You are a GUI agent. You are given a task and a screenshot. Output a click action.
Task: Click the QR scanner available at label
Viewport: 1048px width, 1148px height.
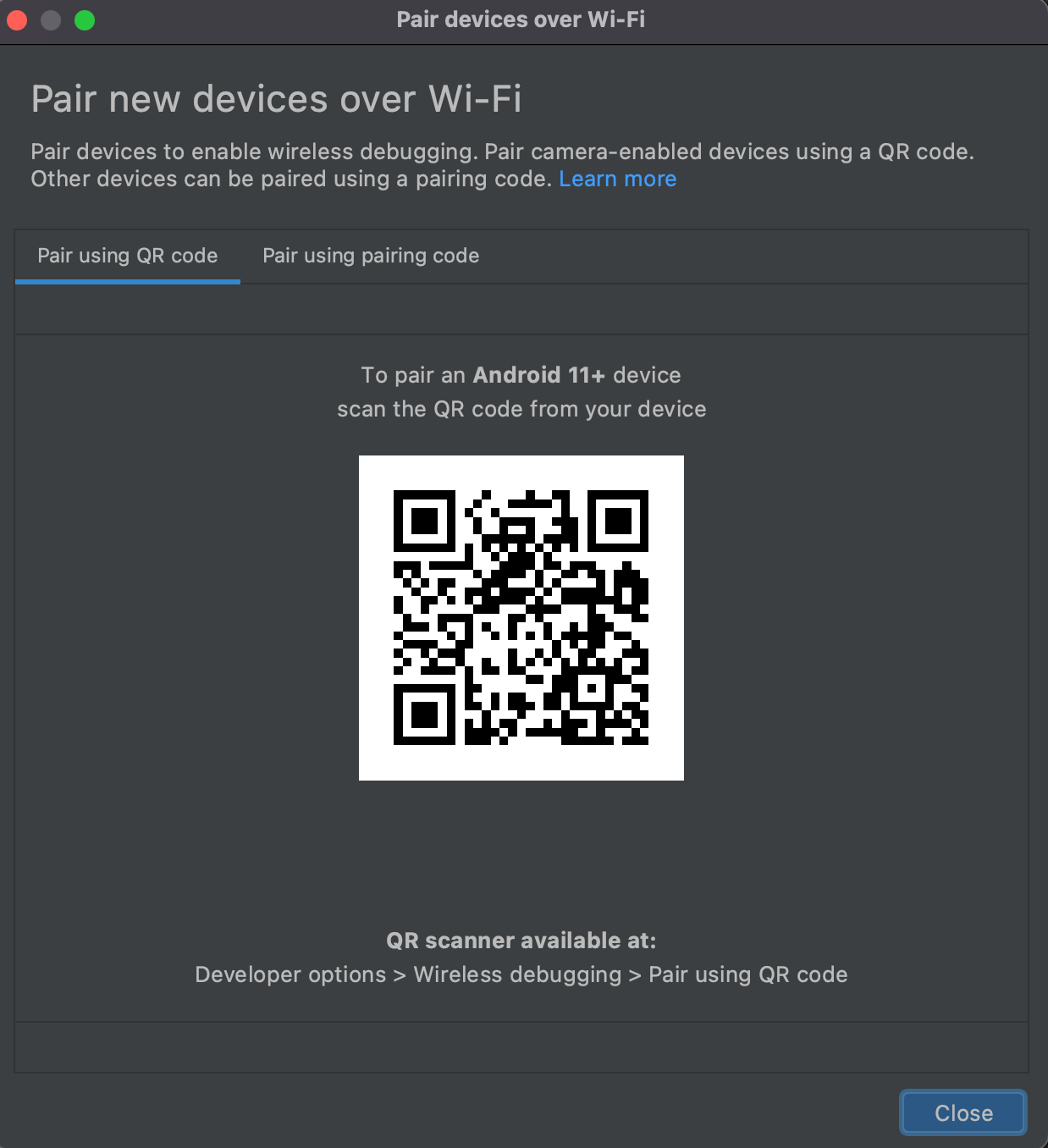tap(521, 941)
